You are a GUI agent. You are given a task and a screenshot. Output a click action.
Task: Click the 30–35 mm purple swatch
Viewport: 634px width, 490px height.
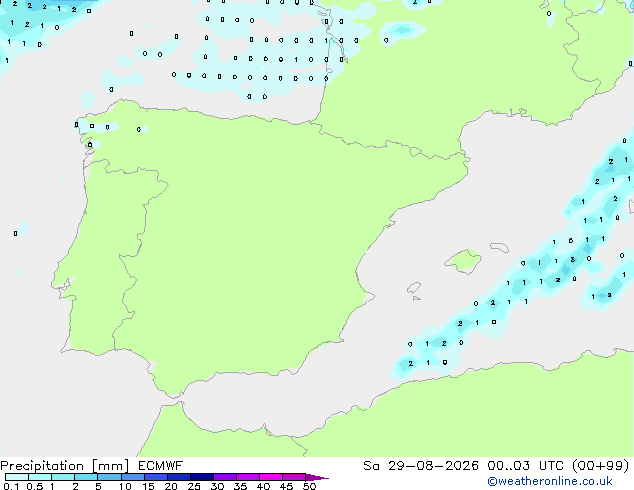coord(224,477)
